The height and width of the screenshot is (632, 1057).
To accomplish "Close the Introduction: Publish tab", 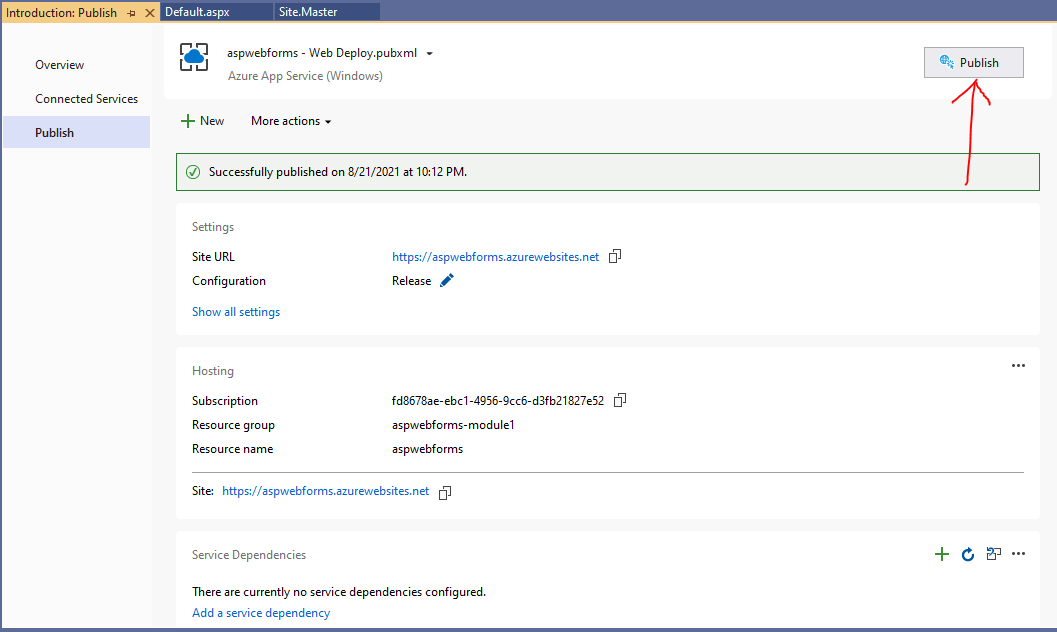I will click(150, 13).
